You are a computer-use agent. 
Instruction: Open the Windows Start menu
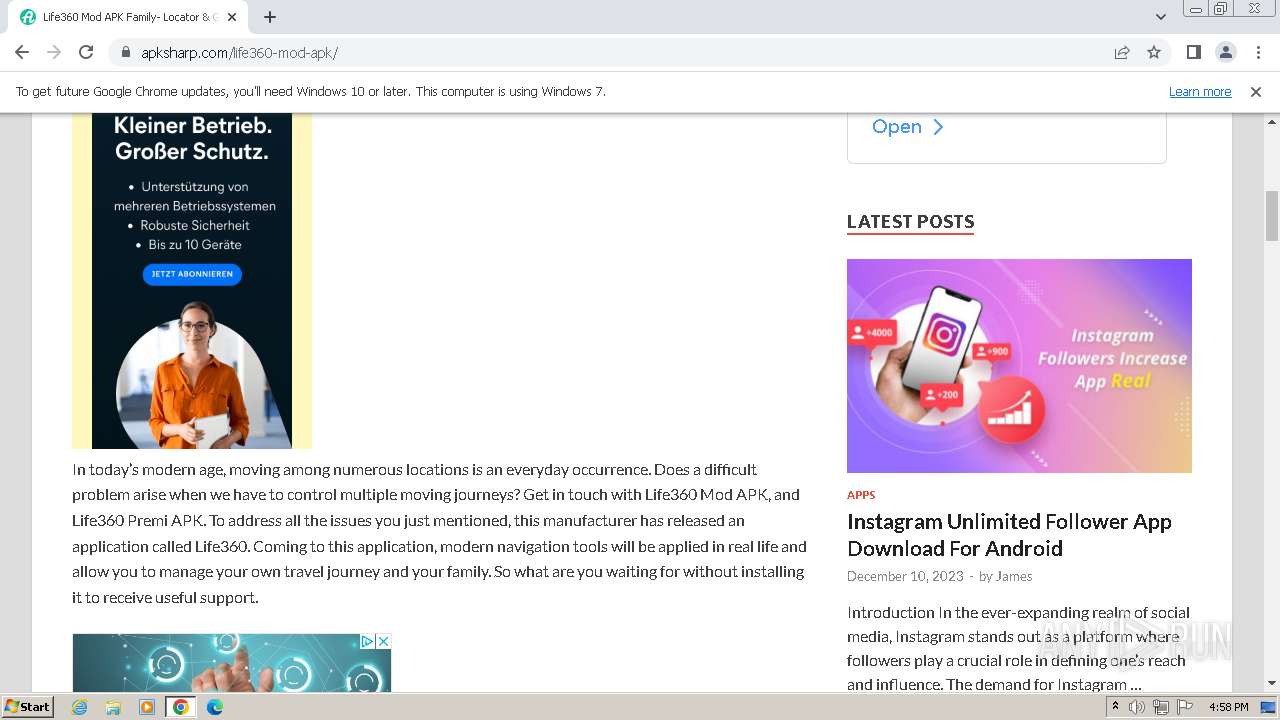coord(27,706)
